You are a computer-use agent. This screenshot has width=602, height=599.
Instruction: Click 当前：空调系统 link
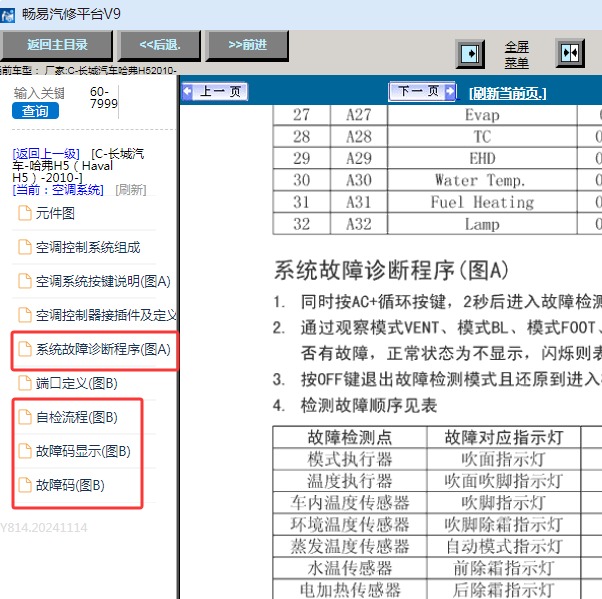click(x=58, y=189)
